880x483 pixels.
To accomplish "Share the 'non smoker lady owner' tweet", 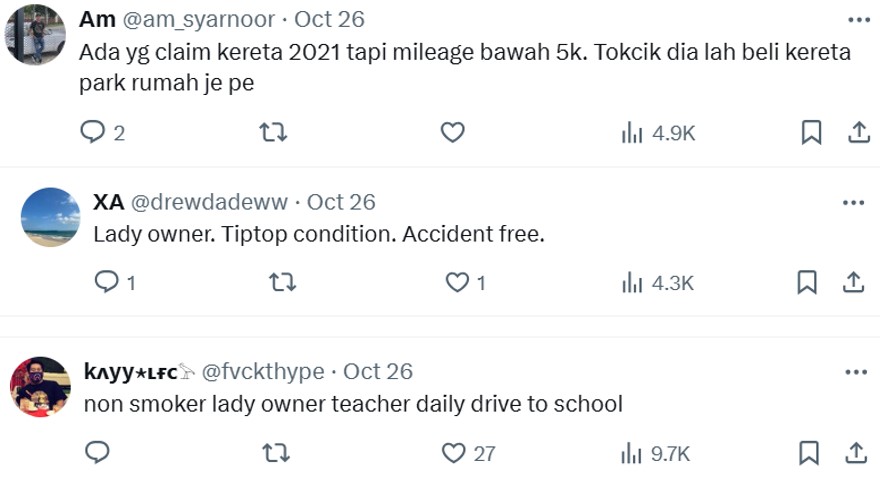I will click(856, 453).
